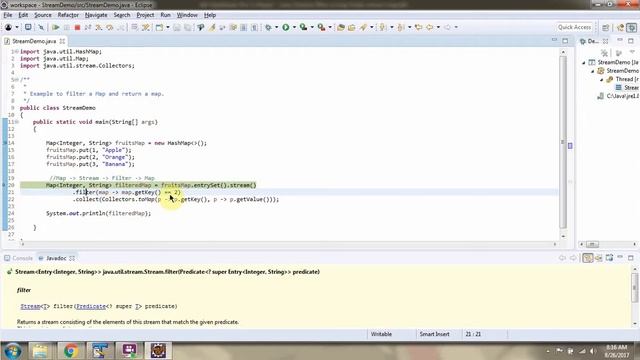Click Skip All Breakpoints icon
The width and height of the screenshot is (640, 360).
41,27
